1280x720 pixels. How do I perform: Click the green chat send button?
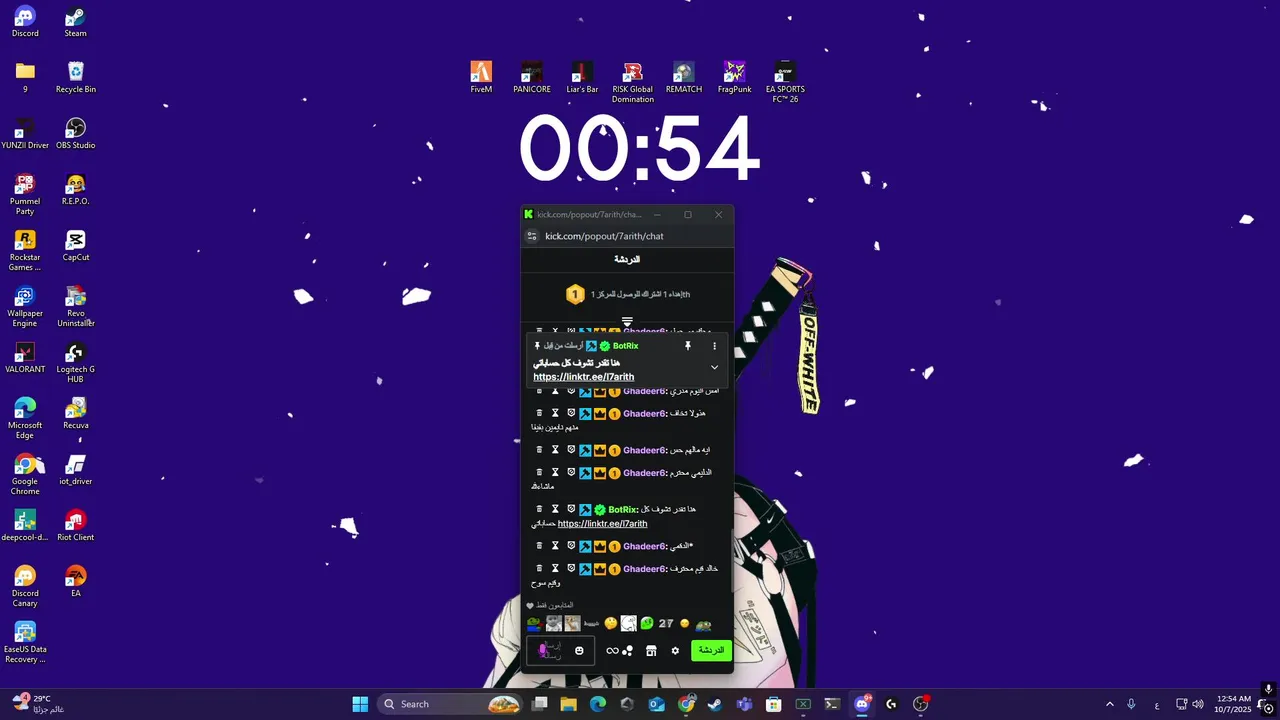(x=711, y=651)
